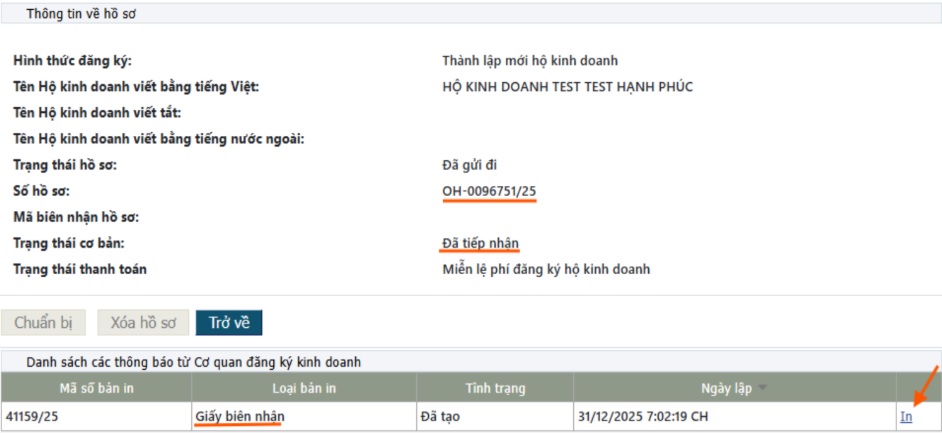The width and height of the screenshot is (942, 433).
Task: Click 'HỘ KINH DOANH TEST TEST HẠNH PHÚC'
Action: point(567,87)
